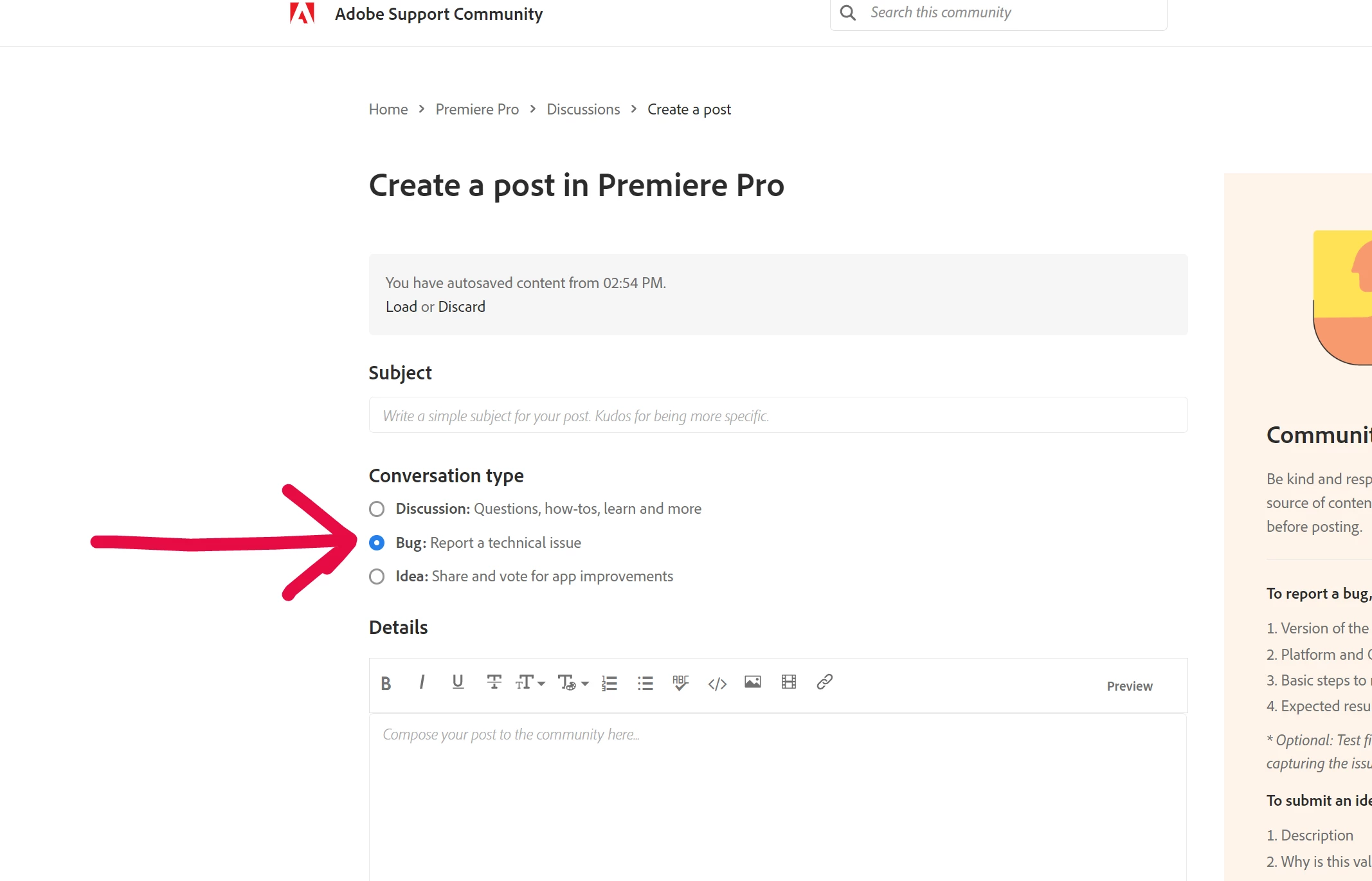Discard the autosaved content

462,307
